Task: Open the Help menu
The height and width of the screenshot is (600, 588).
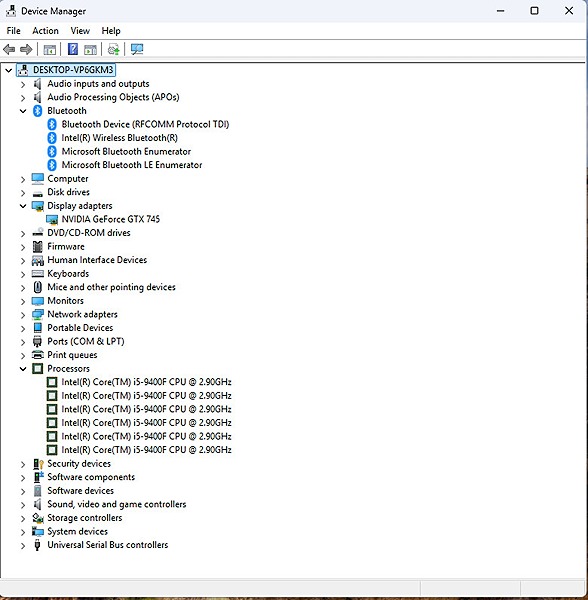Action: 111,31
